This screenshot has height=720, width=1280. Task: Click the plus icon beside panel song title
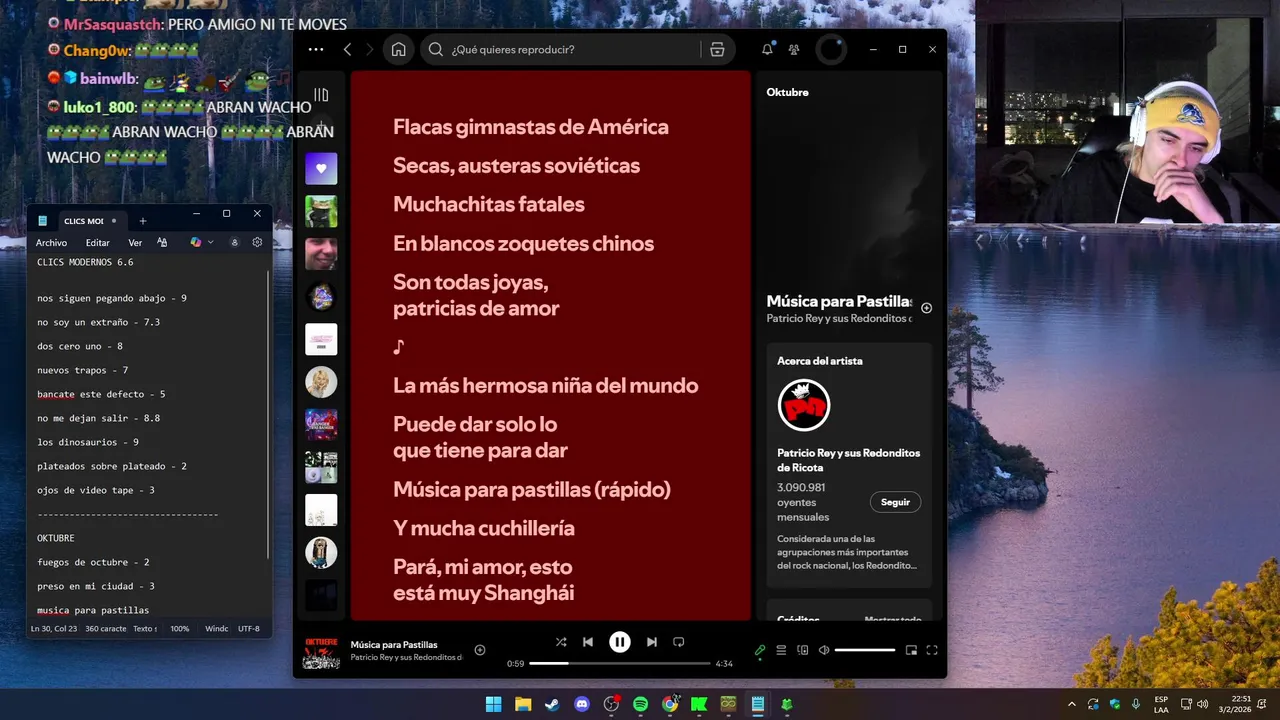(926, 308)
